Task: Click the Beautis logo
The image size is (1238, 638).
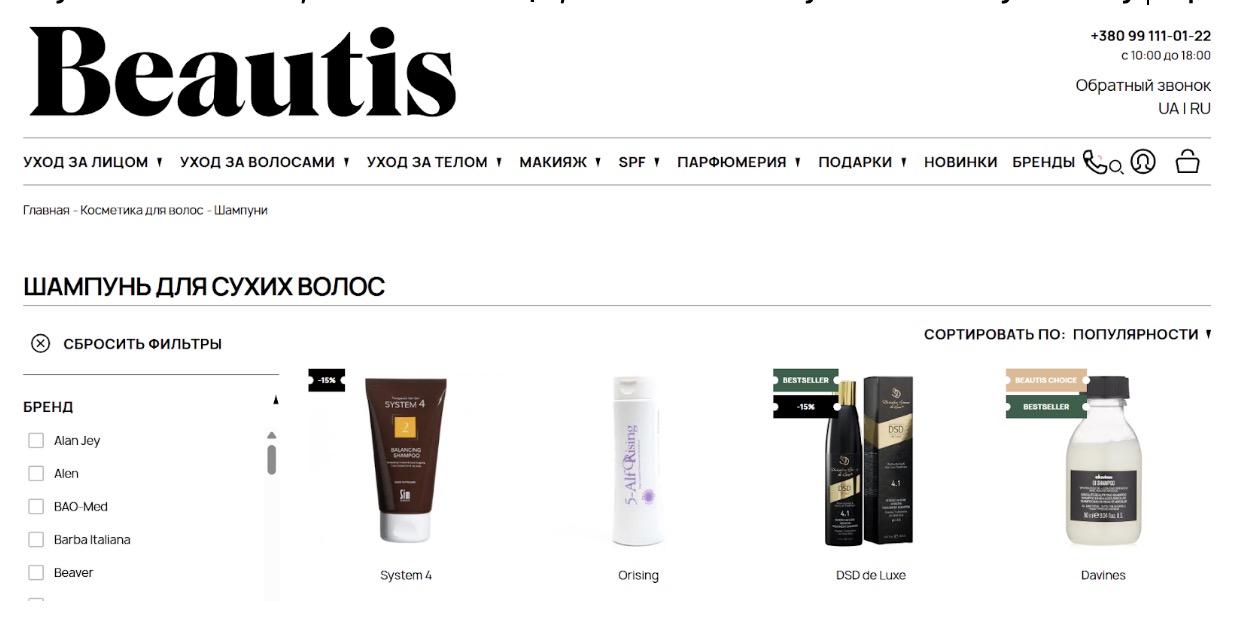Action: coord(243,72)
